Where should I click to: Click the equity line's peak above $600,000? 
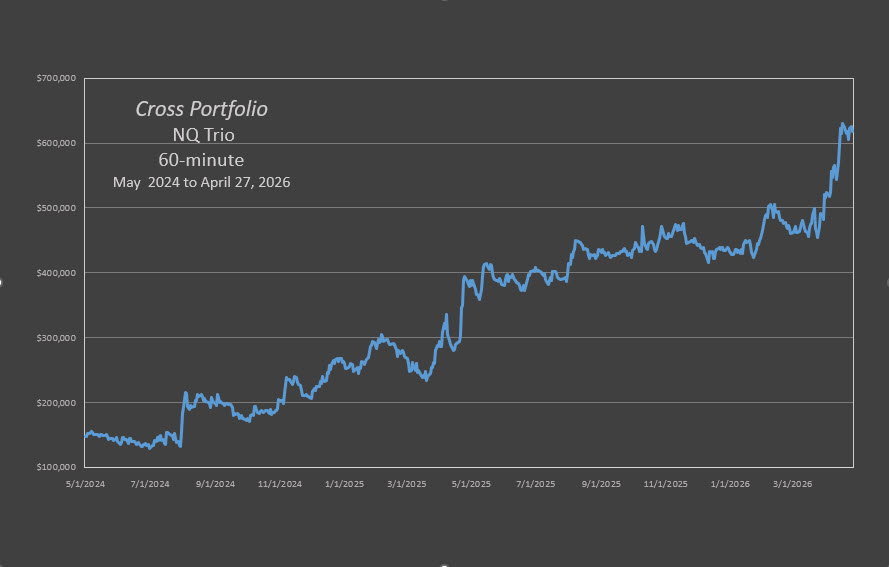[841, 125]
